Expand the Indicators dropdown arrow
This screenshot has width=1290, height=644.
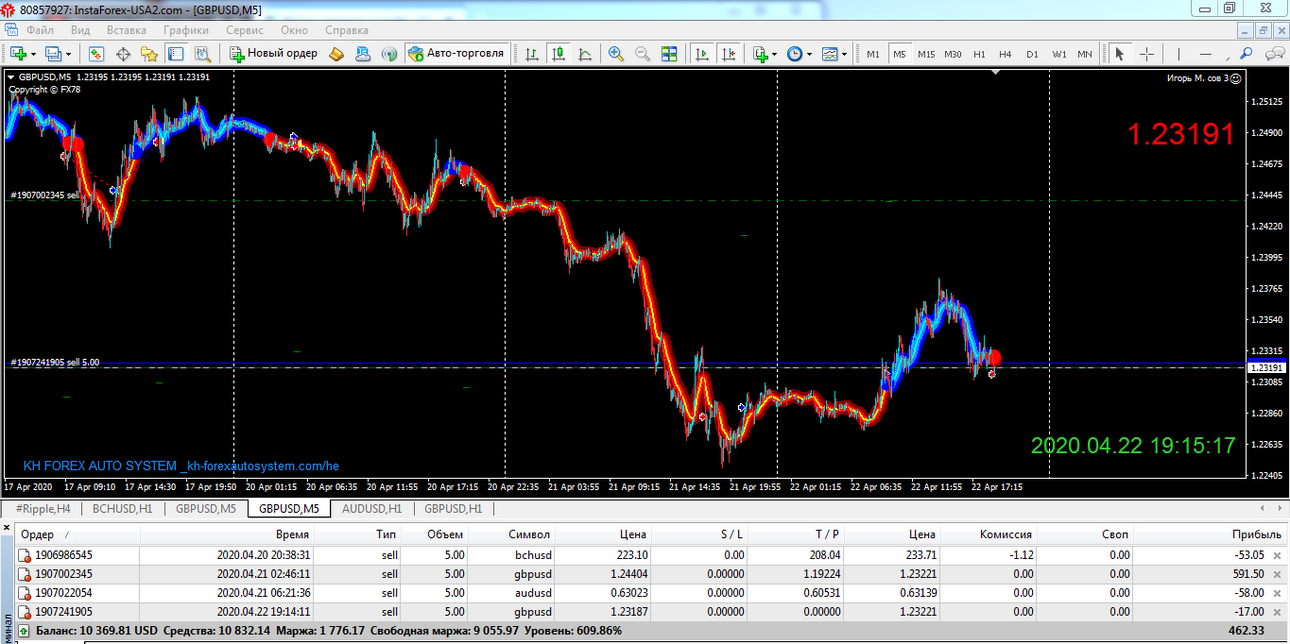click(776, 54)
